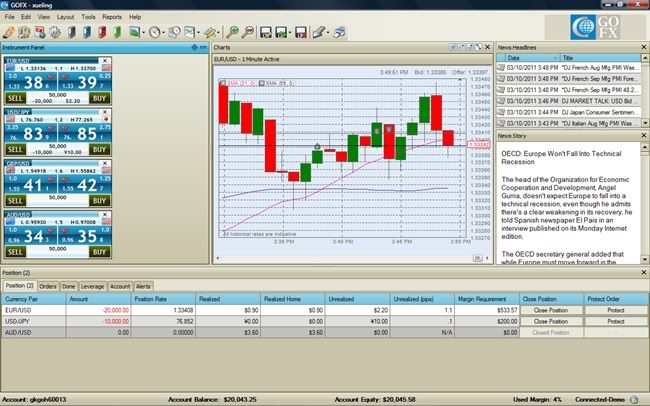
Task: Open the Tools menu
Action: [x=89, y=18]
